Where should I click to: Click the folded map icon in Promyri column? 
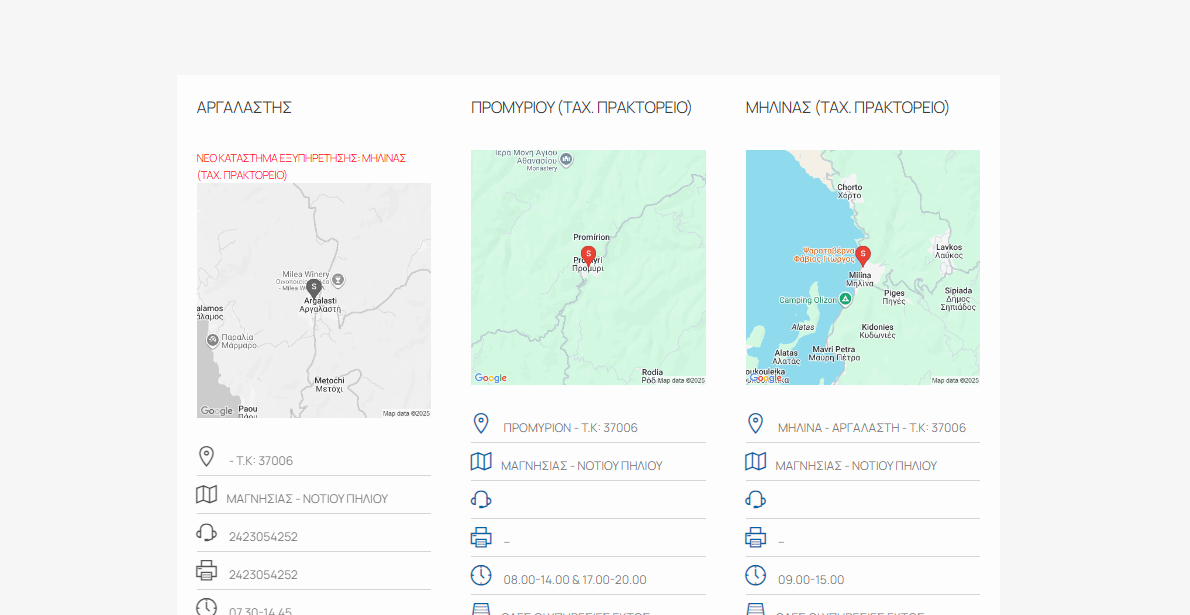pyautogui.click(x=481, y=462)
